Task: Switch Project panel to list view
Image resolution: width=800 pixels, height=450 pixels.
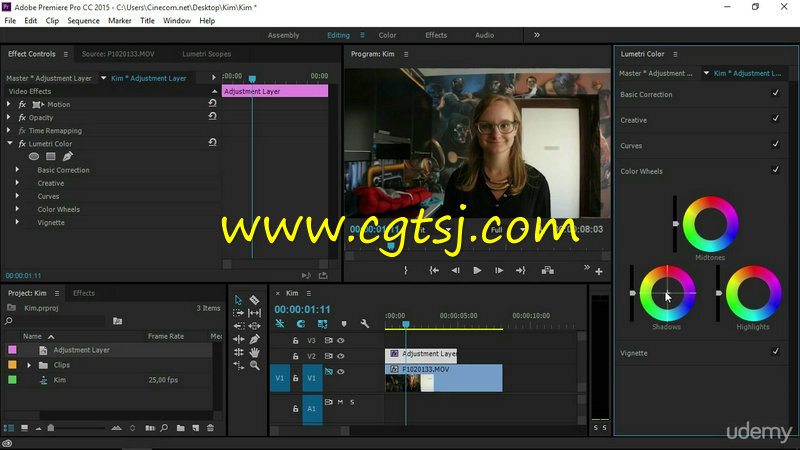Action: [9, 428]
